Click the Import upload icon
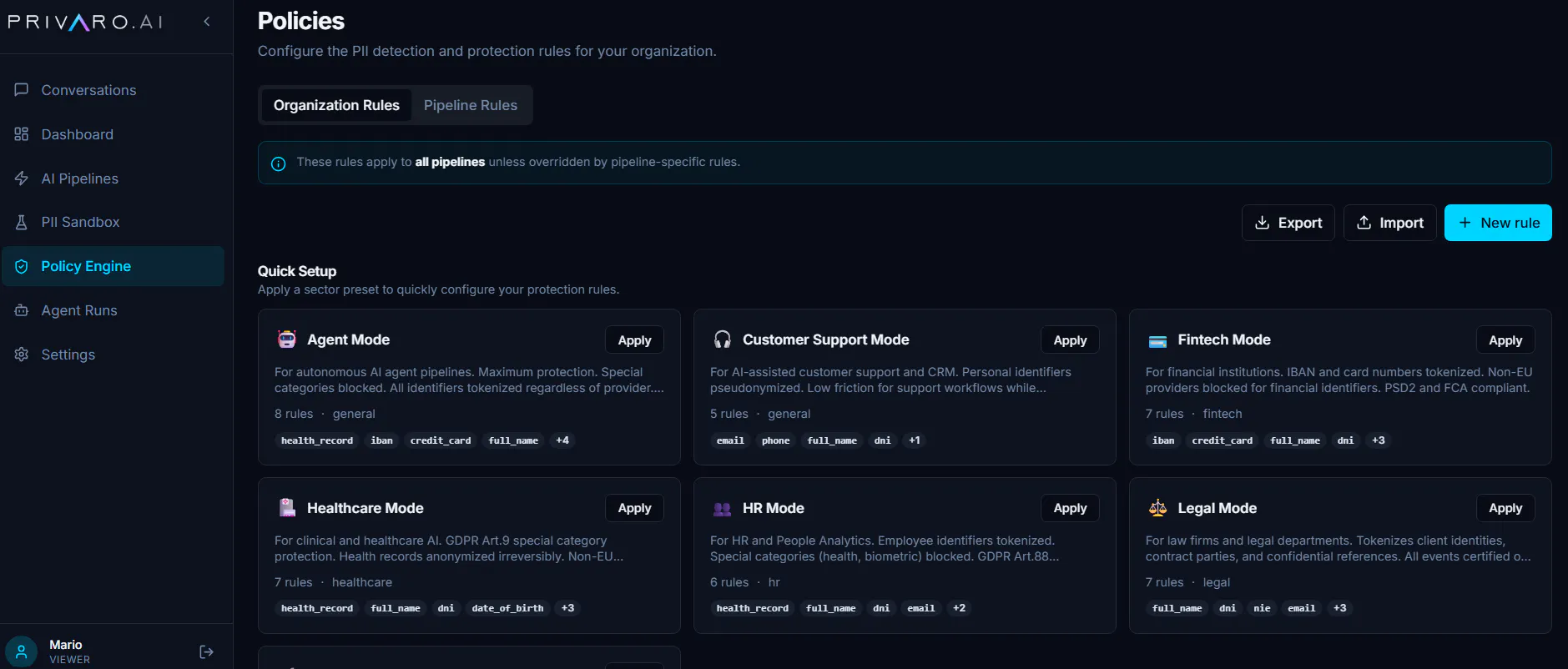Viewport: 1568px width, 669px height. coord(1364,223)
